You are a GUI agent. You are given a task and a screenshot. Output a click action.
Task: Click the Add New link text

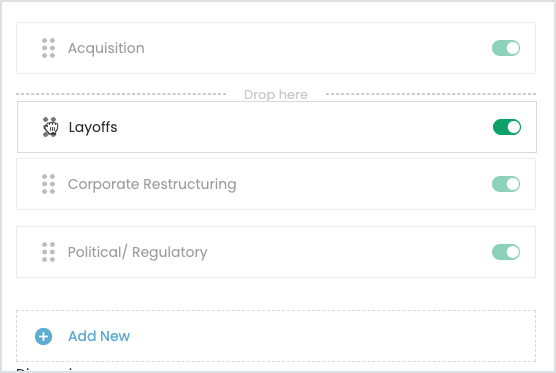coord(99,336)
